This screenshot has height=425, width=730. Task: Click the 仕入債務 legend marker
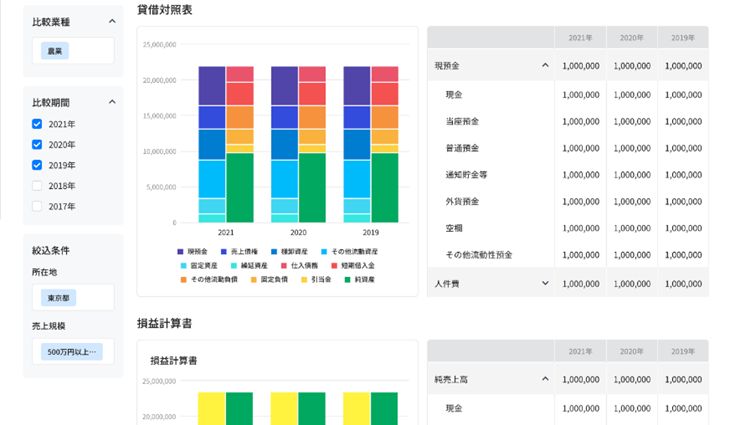(x=285, y=265)
